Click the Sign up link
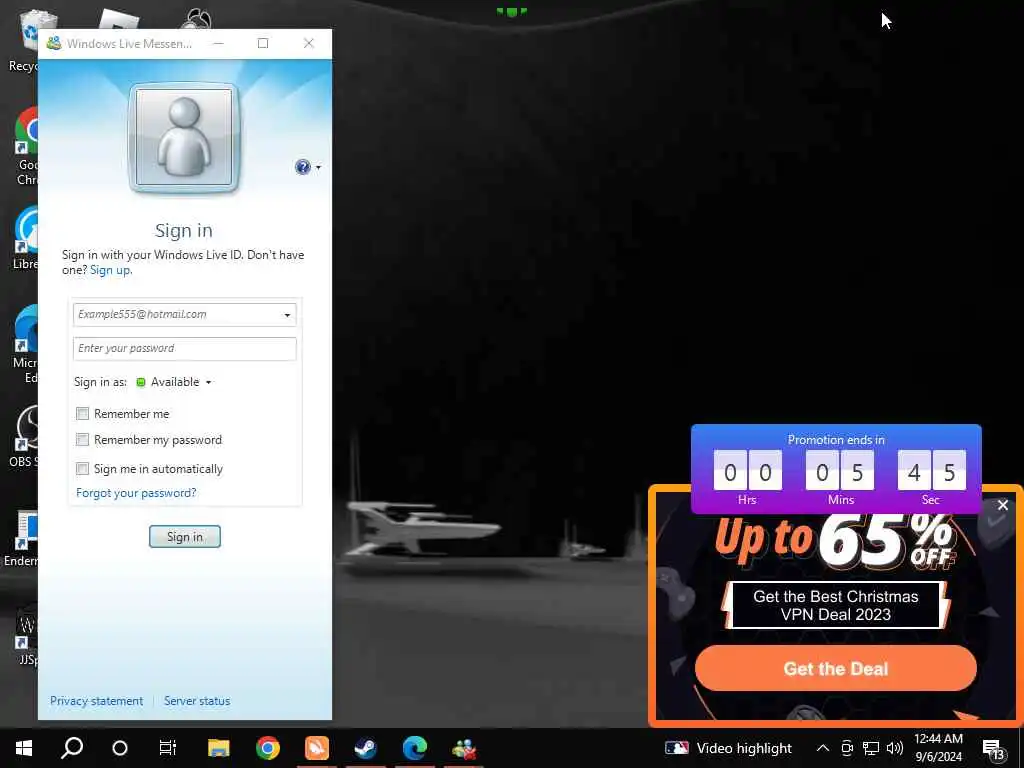 coord(110,270)
